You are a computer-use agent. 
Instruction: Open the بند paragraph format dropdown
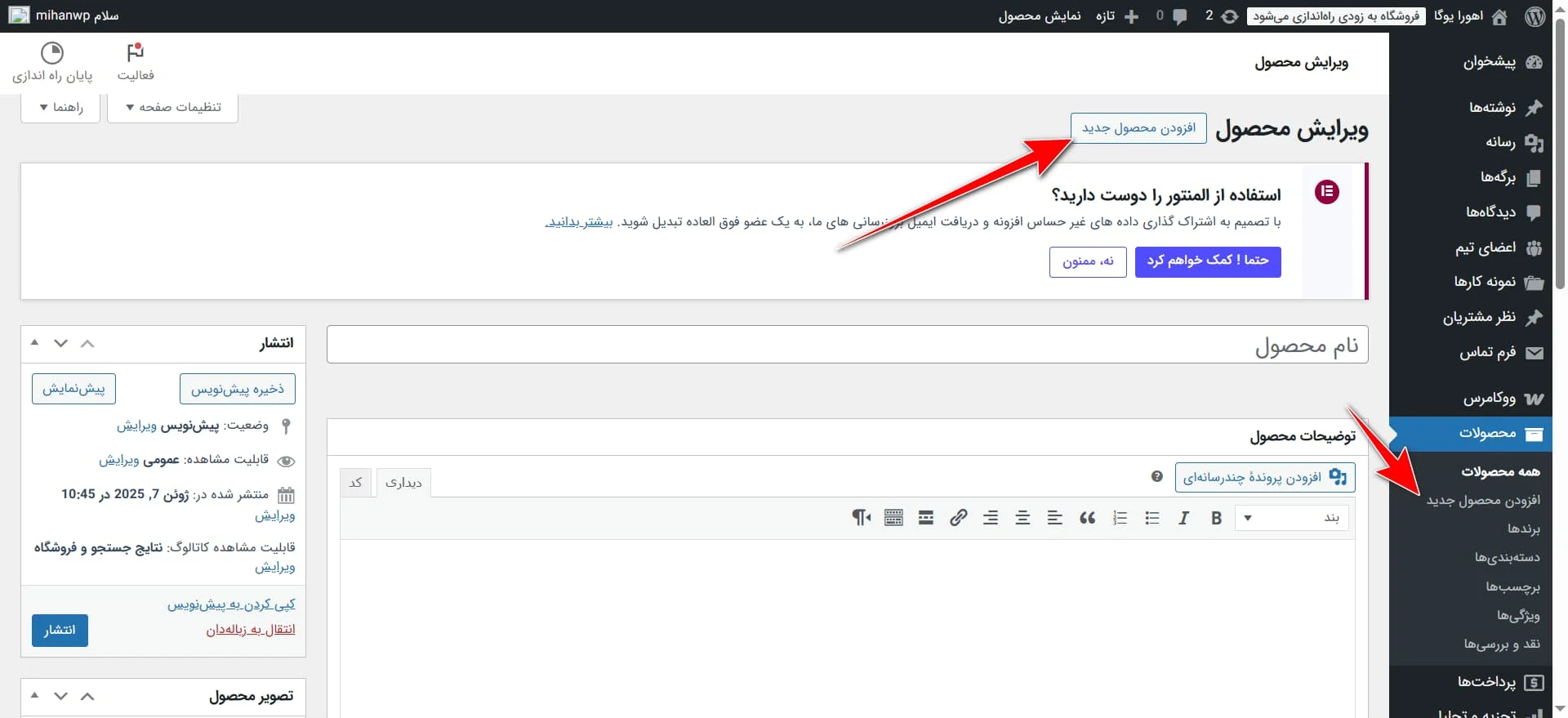click(1293, 518)
